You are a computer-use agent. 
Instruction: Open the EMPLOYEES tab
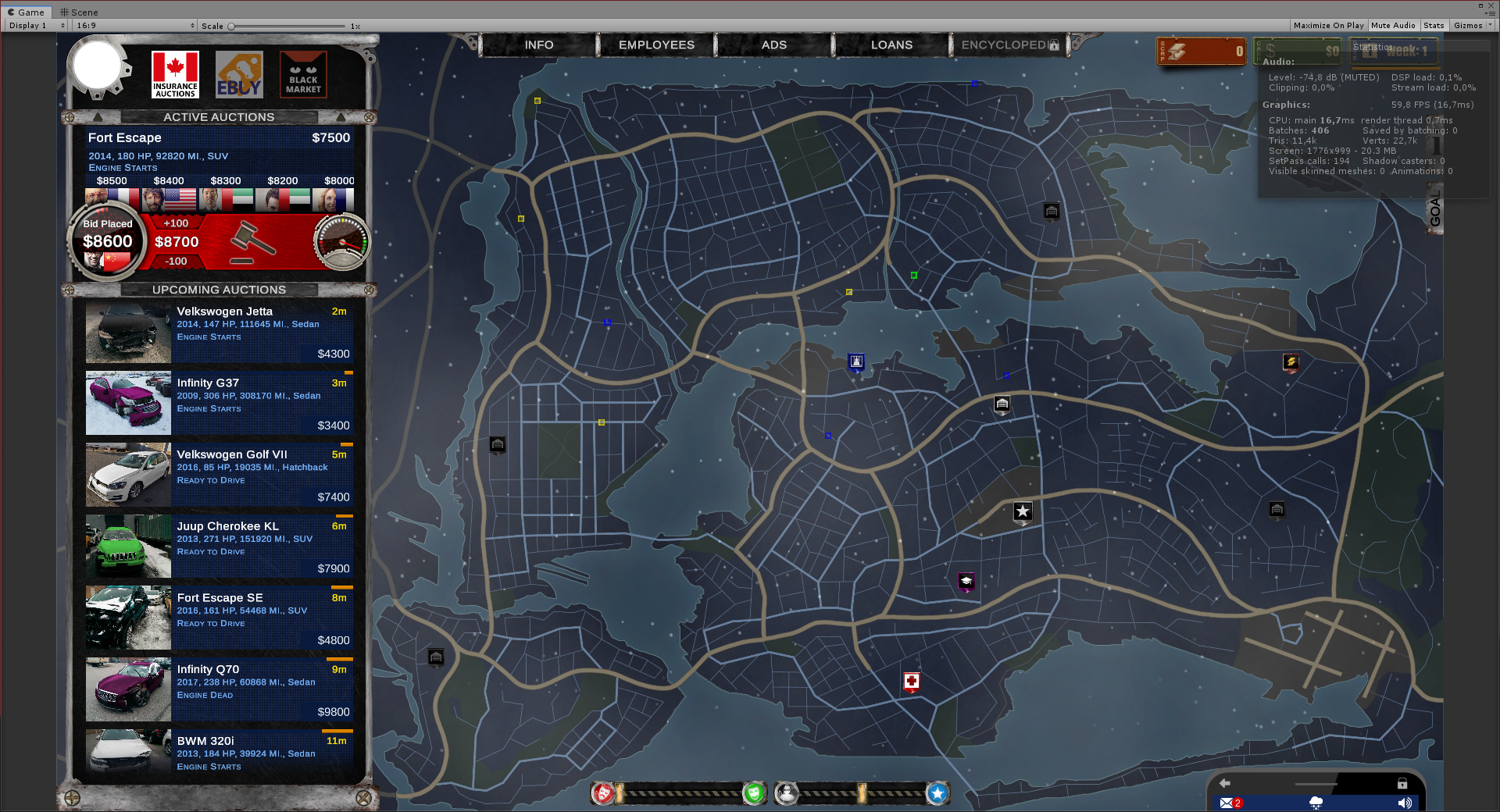click(656, 45)
